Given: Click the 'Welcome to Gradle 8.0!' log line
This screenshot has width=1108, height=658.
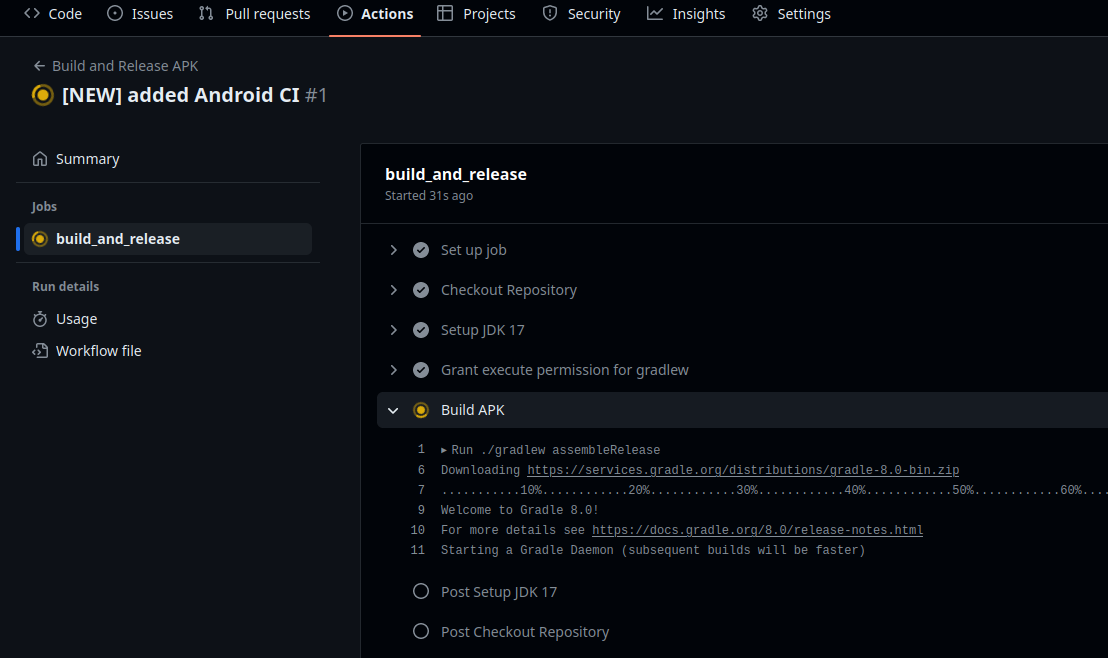Looking at the screenshot, I should click(x=519, y=510).
